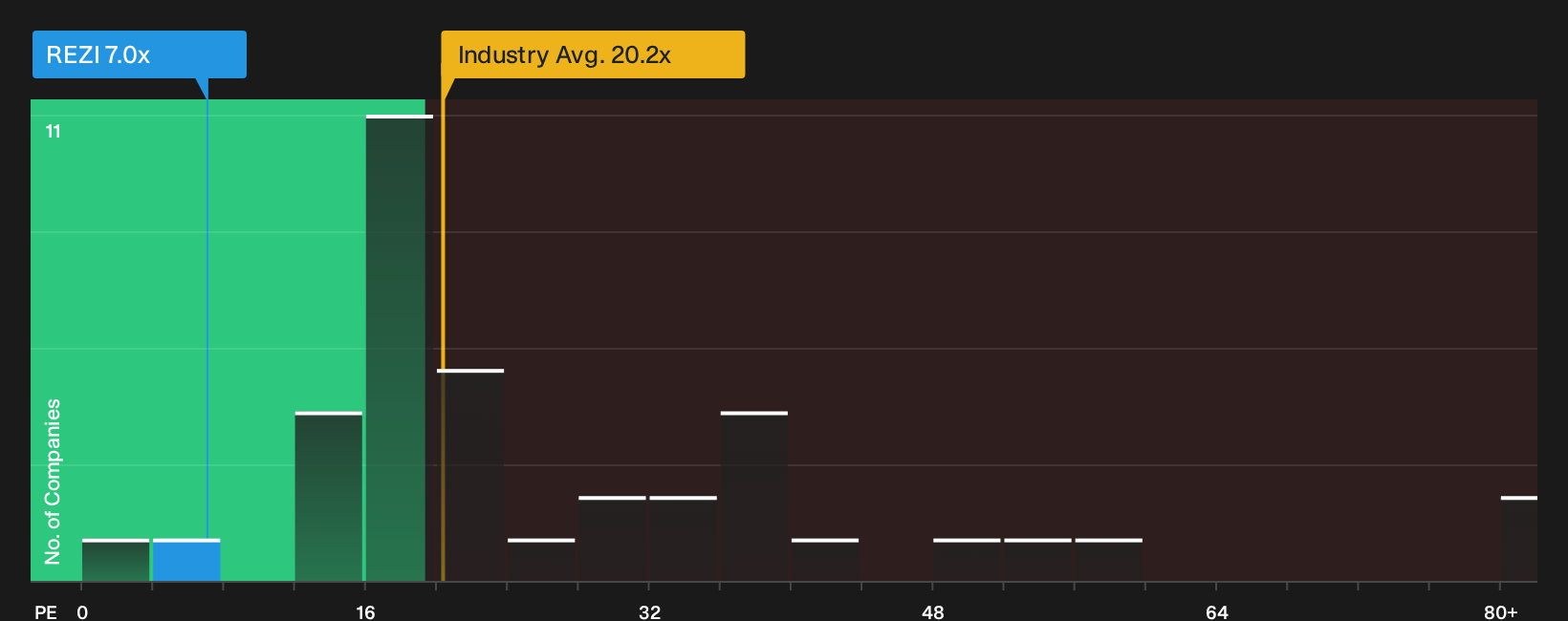The image size is (1568, 621).
Task: Click the '48' x-axis tick label
Action: point(933,611)
